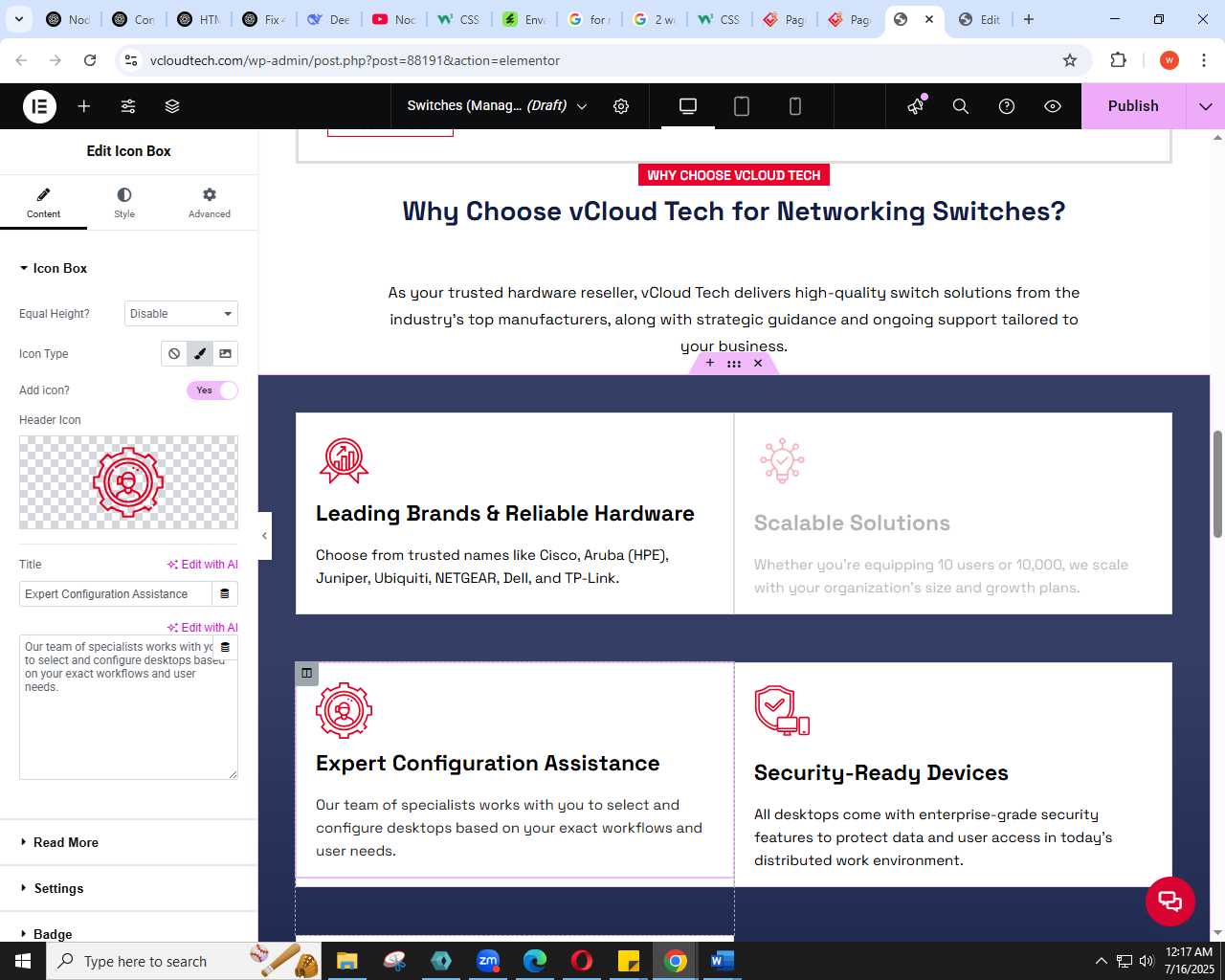Image resolution: width=1225 pixels, height=980 pixels.
Task: Open Zoom from the taskbar
Action: [x=488, y=961]
